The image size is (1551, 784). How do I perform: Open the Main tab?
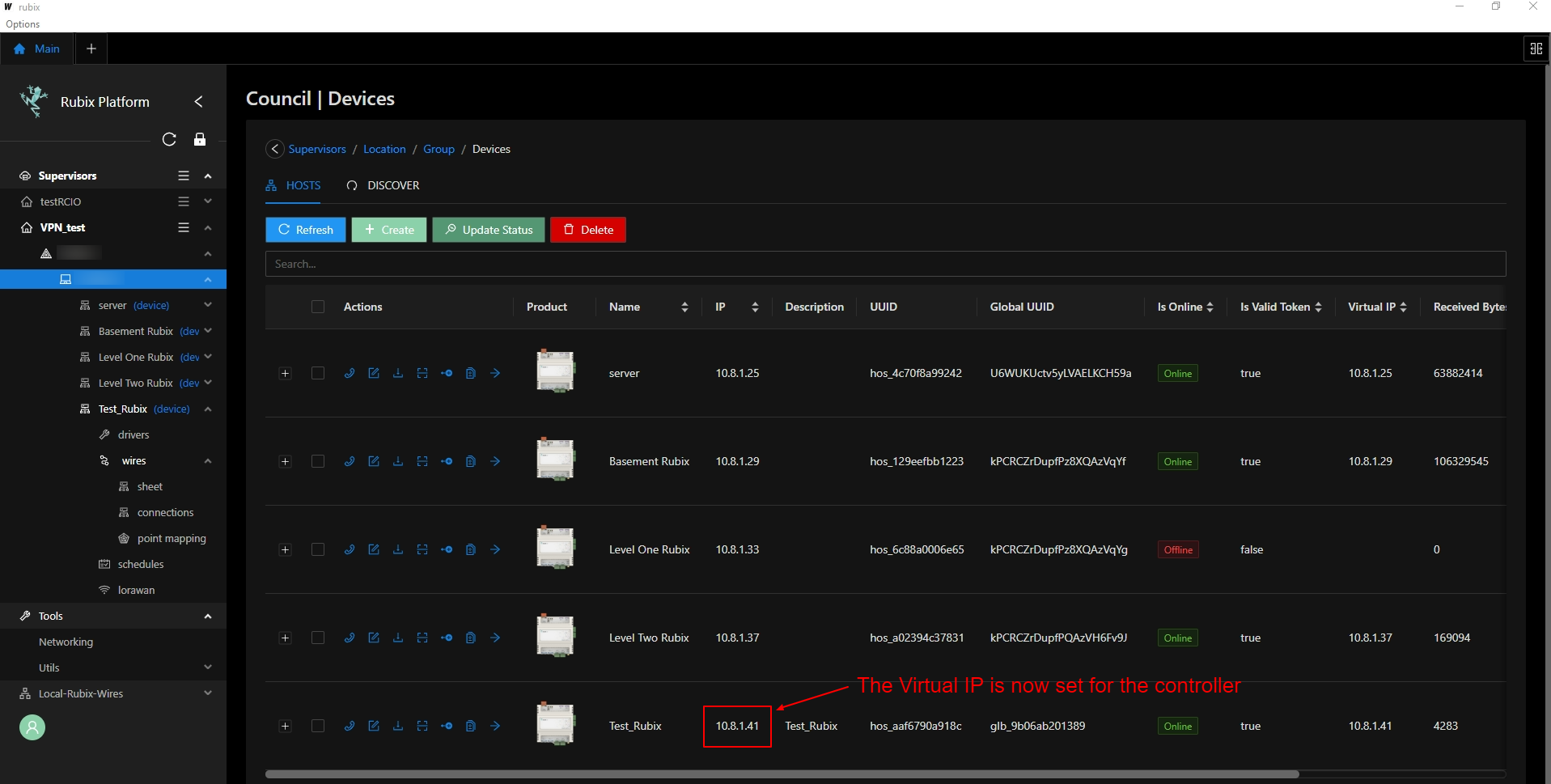click(37, 49)
